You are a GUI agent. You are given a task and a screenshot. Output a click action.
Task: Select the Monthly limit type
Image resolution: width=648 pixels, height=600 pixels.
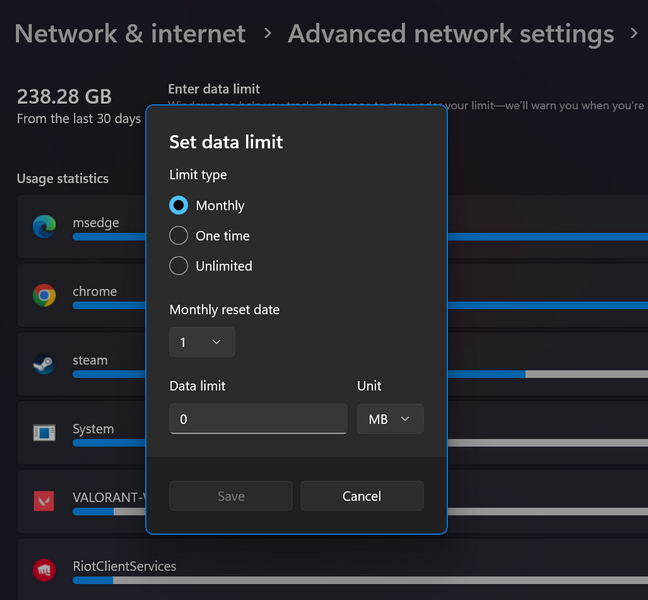tap(179, 205)
